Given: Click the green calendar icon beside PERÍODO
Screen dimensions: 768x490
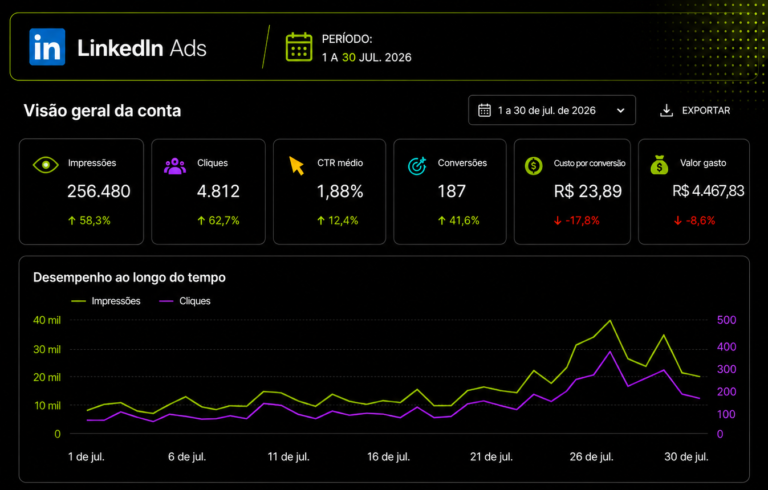Looking at the screenshot, I should click(x=299, y=47).
